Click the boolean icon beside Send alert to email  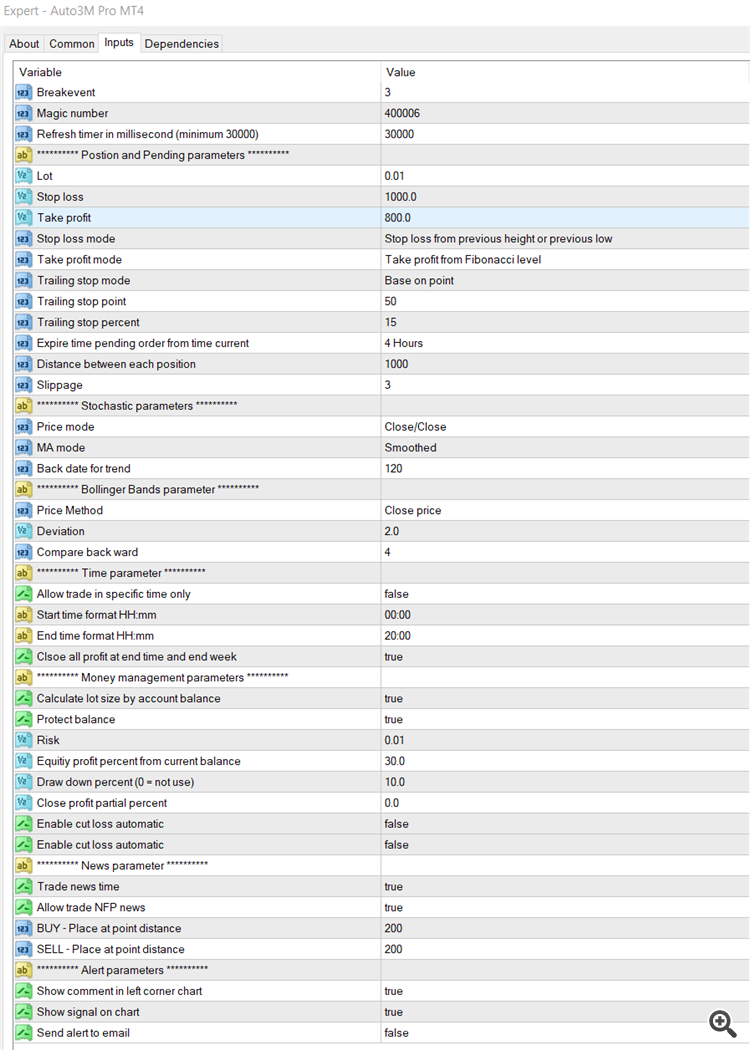(23, 1033)
